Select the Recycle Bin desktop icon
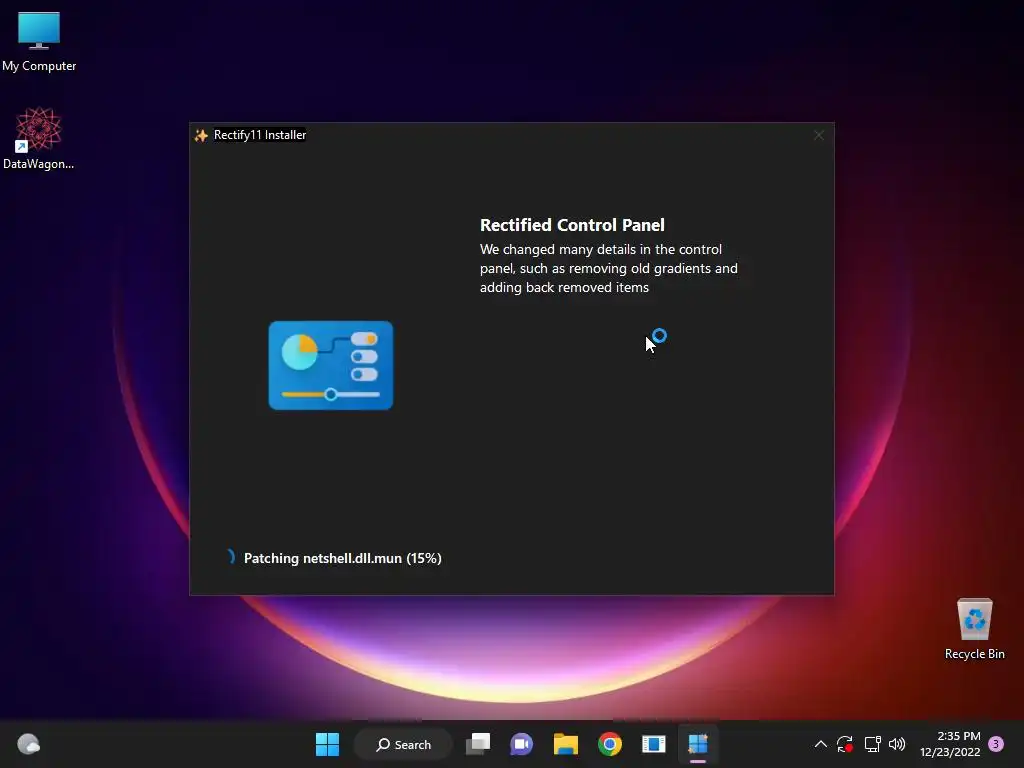The height and width of the screenshot is (768, 1024). click(x=974, y=629)
